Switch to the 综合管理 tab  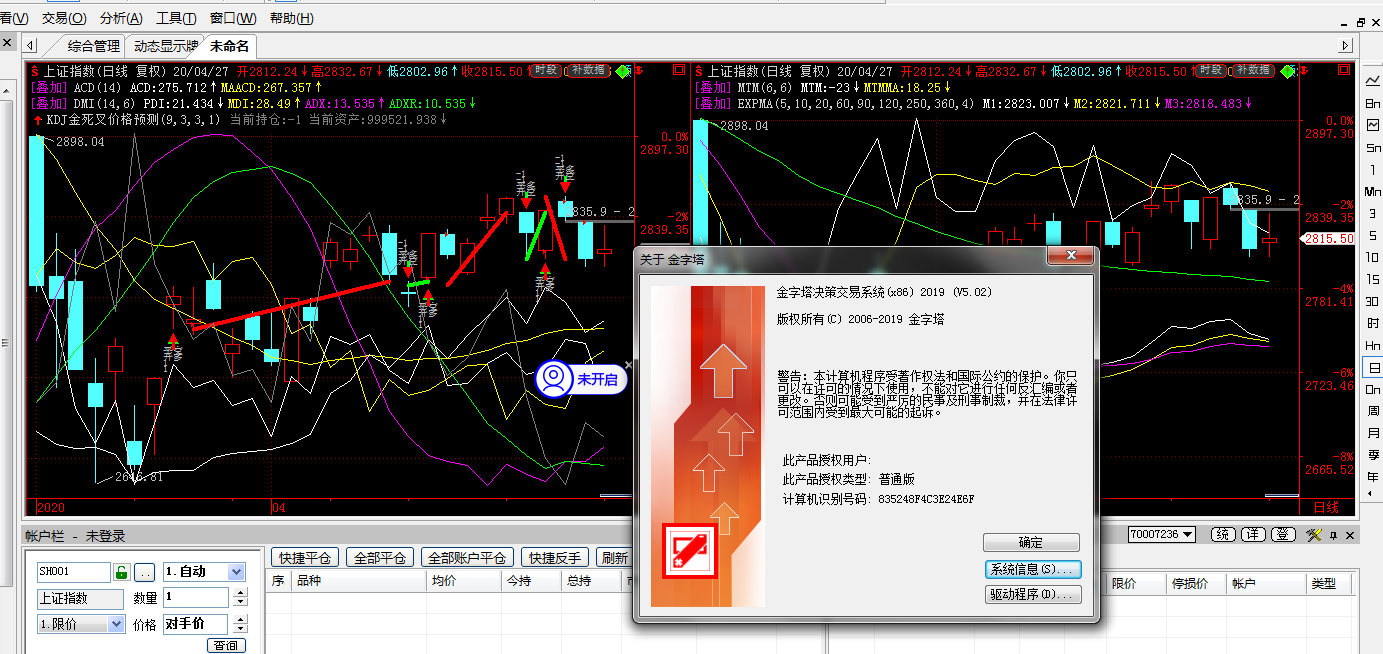(x=93, y=46)
